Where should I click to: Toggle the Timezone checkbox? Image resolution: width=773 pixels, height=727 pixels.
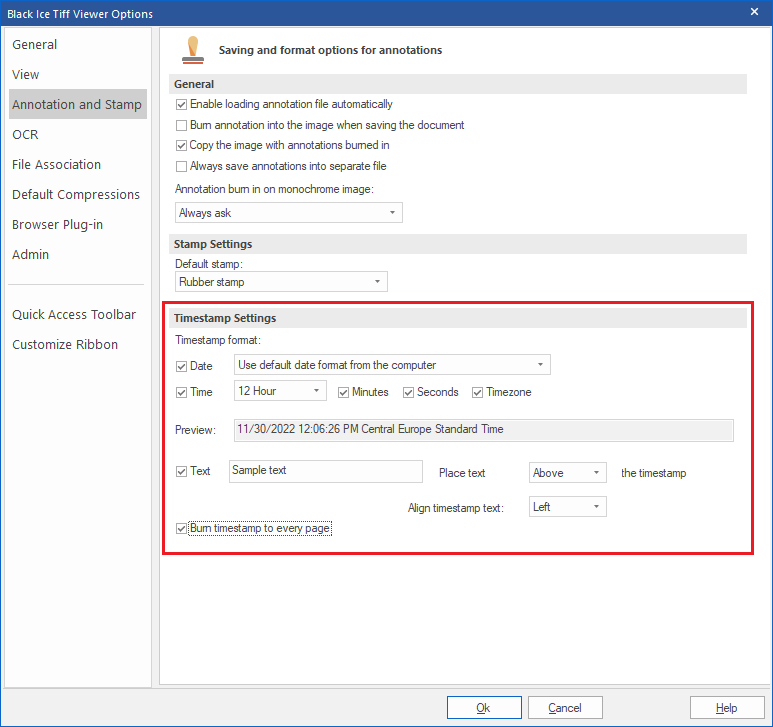tap(478, 392)
